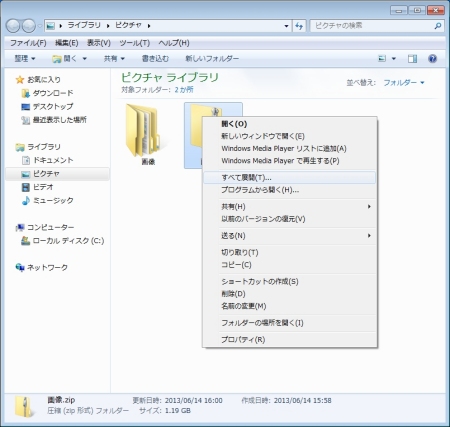Choose プロパティ(R) from context menu
The height and width of the screenshot is (427, 450).
pyautogui.click(x=289, y=340)
